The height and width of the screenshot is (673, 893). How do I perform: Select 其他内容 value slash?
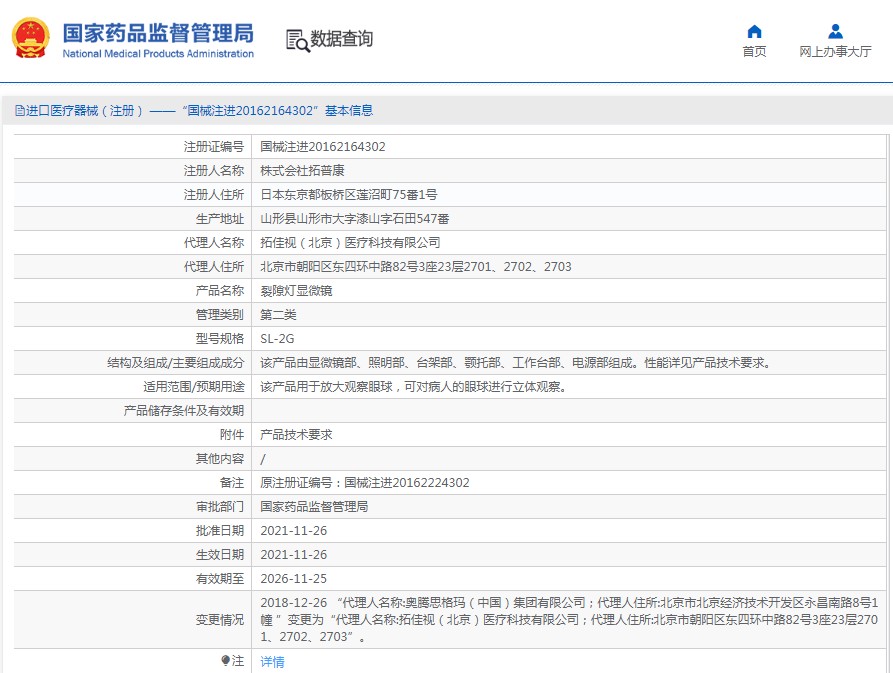point(263,459)
